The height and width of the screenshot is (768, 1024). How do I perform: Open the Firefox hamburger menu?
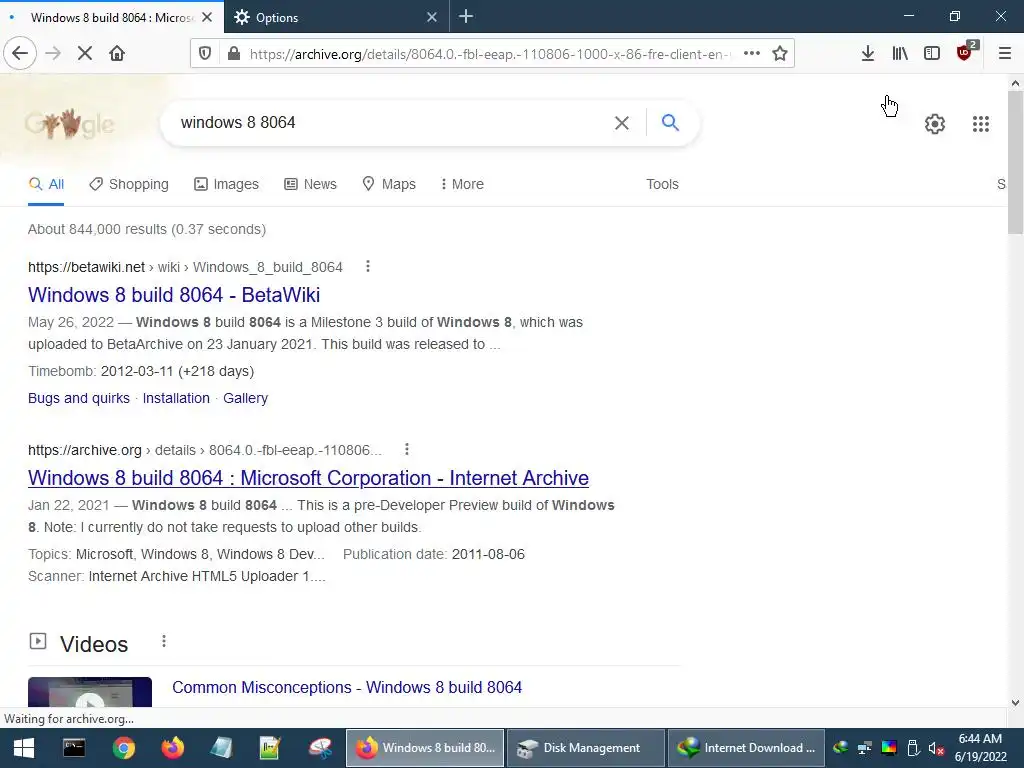pos(1005,54)
